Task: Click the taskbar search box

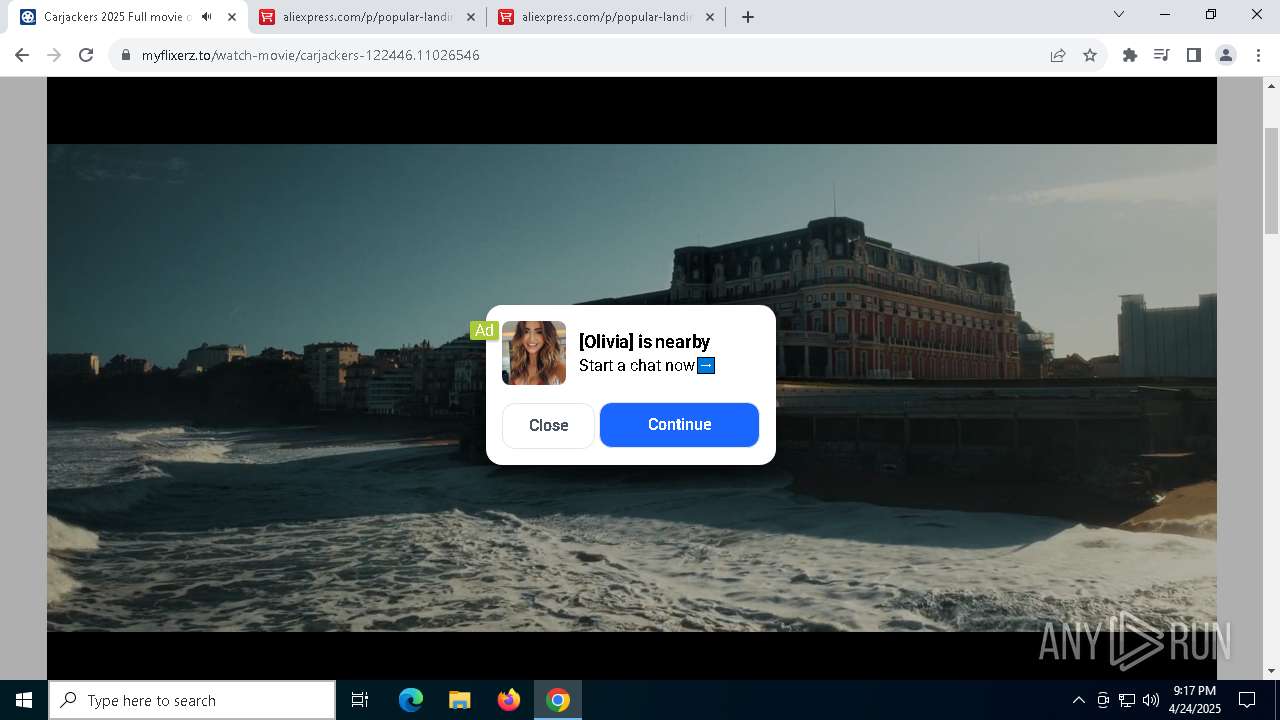Action: pos(192,700)
